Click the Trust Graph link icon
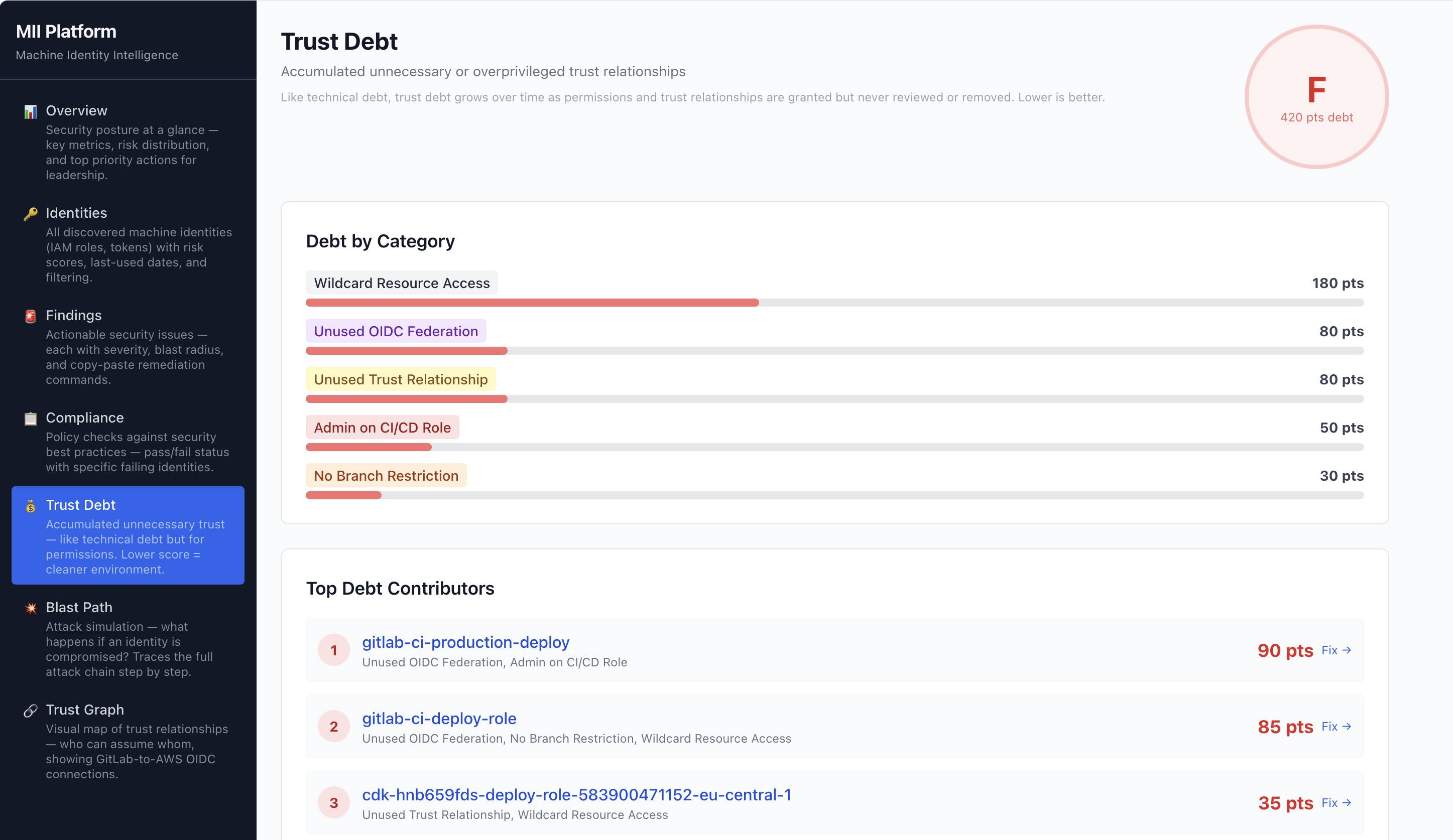Screen dimensions: 1453x840 click(31, 711)
